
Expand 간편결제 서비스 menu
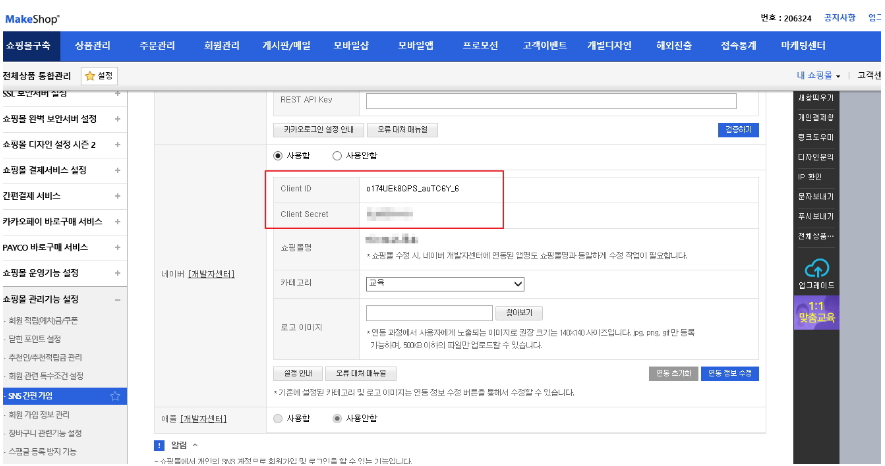117,196
